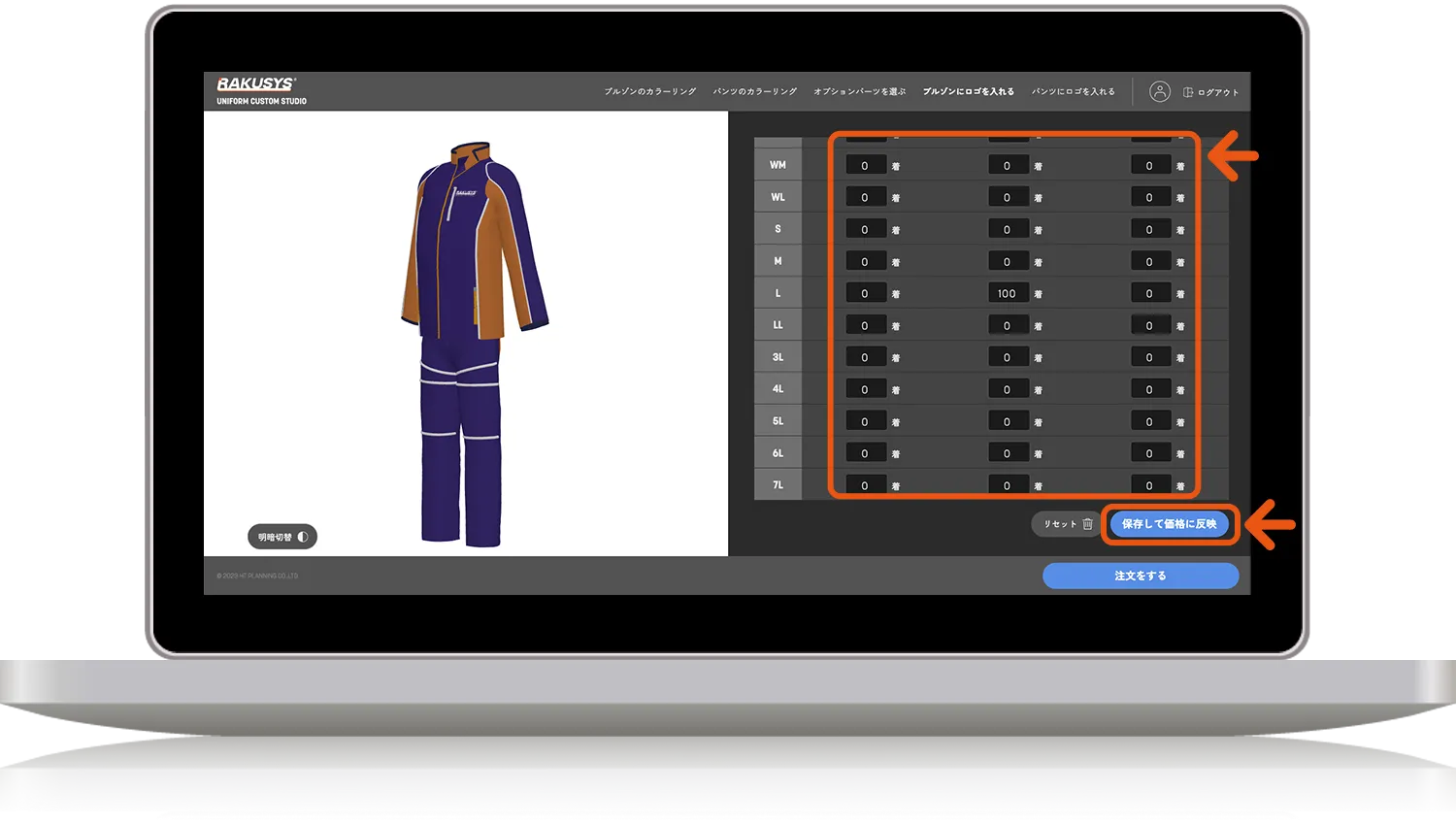This screenshot has height=825, width=1456.
Task: Select first quantity field in WM row
Action: pyautogui.click(x=865, y=166)
